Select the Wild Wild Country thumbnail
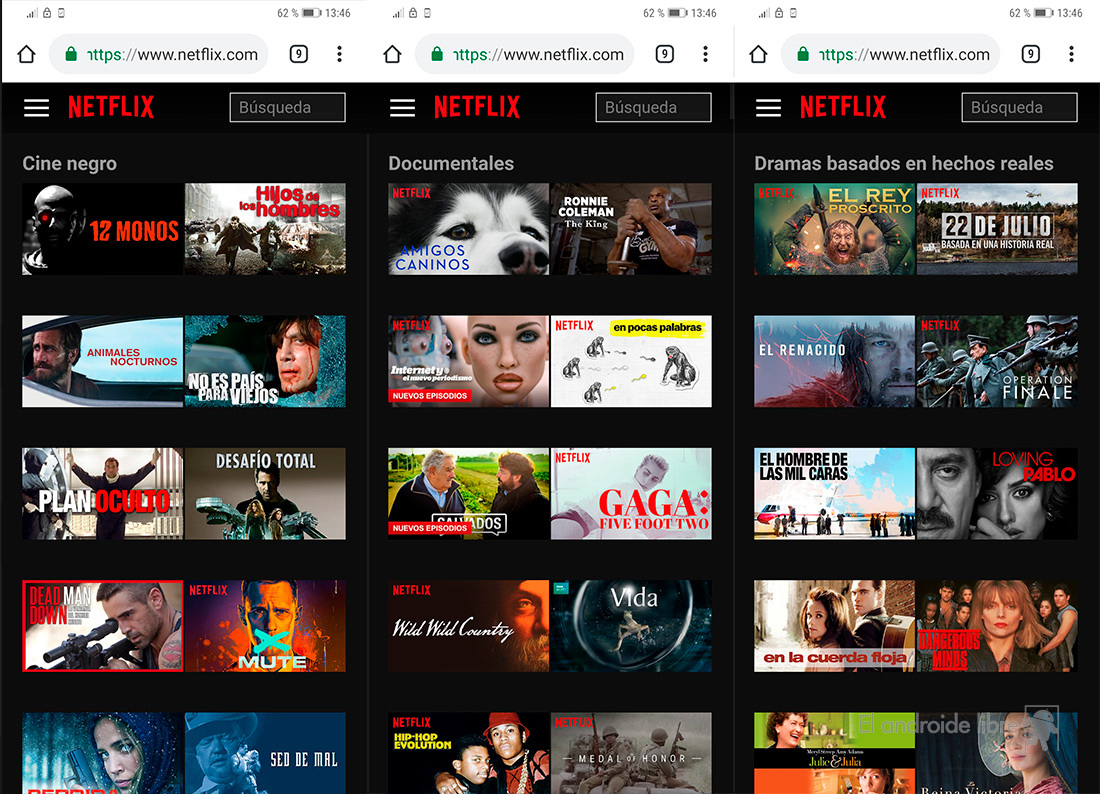 coord(468,626)
